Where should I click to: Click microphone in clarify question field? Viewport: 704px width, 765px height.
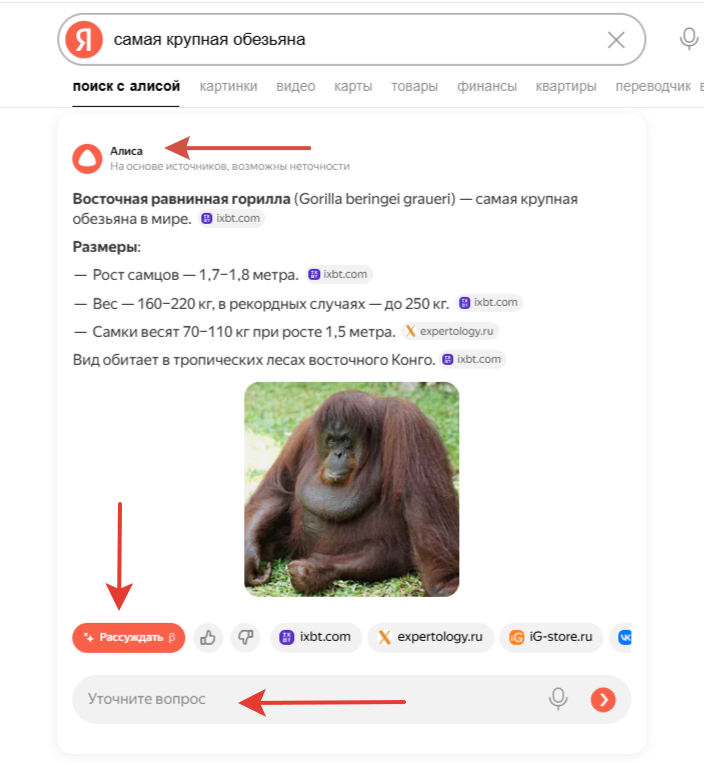[x=558, y=699]
